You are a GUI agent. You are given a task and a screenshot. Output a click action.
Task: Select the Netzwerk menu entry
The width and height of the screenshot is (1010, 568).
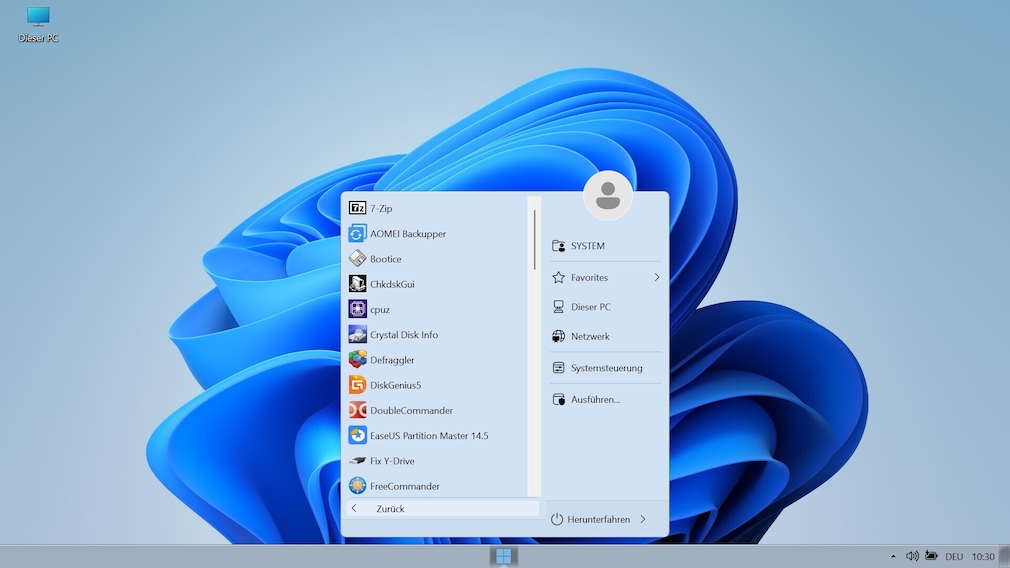(590, 337)
